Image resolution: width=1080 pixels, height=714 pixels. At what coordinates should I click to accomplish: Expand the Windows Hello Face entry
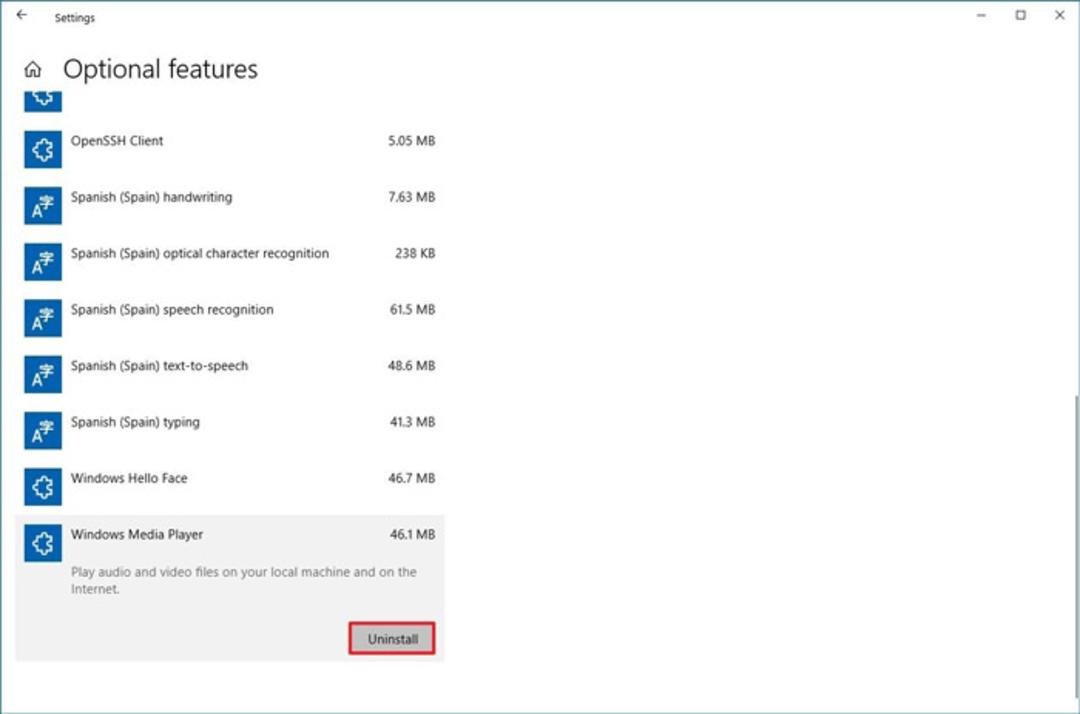tap(230, 487)
